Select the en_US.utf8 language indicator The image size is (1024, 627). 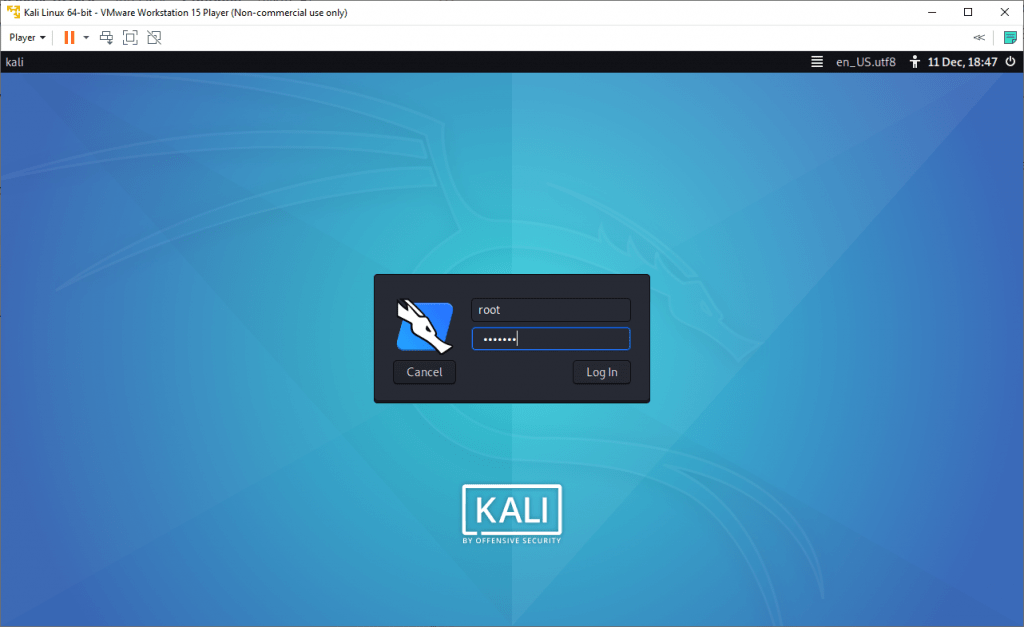[866, 61]
